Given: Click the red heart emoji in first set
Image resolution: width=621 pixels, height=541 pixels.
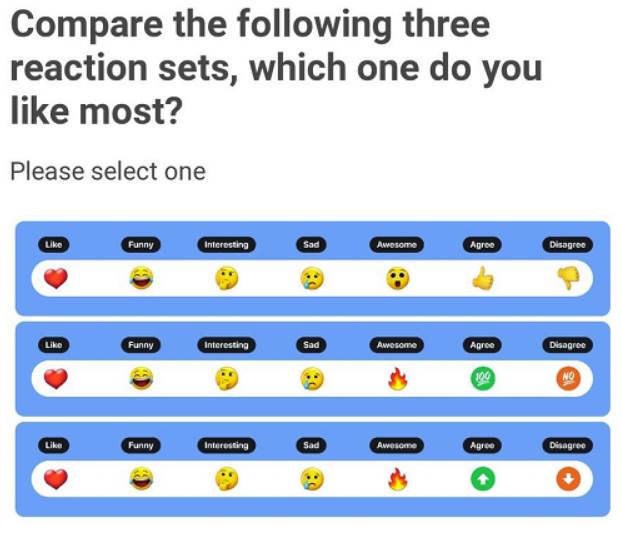Looking at the screenshot, I should [55, 281].
